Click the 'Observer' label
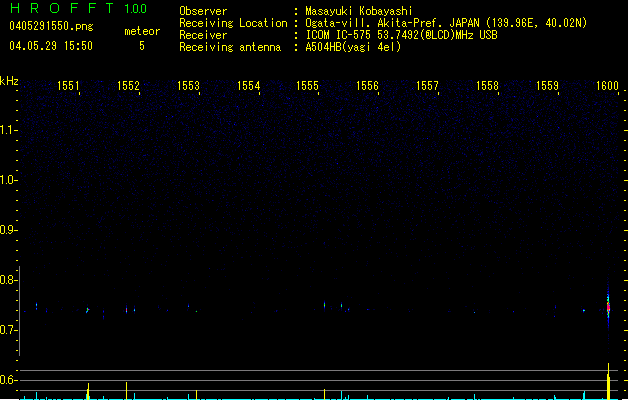The height and width of the screenshot is (400, 629). pos(203,11)
